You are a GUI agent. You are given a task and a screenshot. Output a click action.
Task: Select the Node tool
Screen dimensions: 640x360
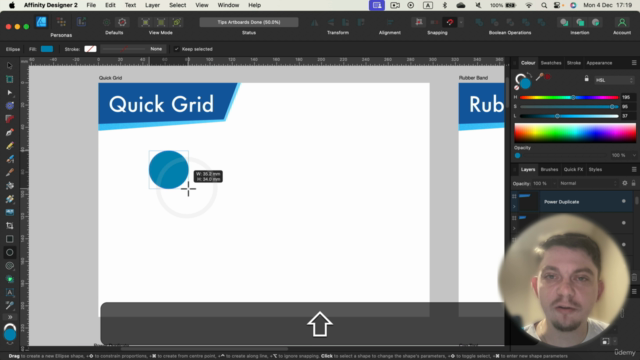point(9,93)
